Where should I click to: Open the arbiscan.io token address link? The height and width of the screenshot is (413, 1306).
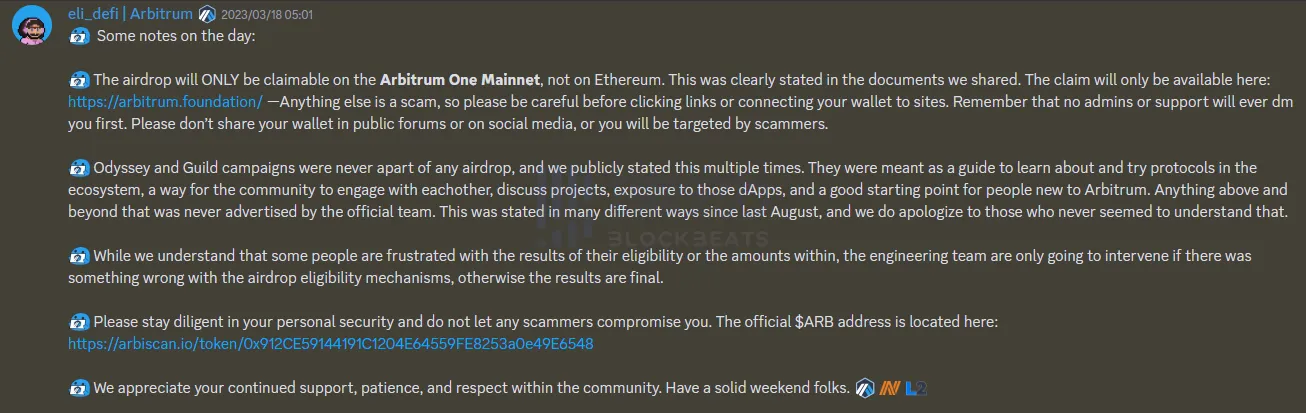(331, 343)
